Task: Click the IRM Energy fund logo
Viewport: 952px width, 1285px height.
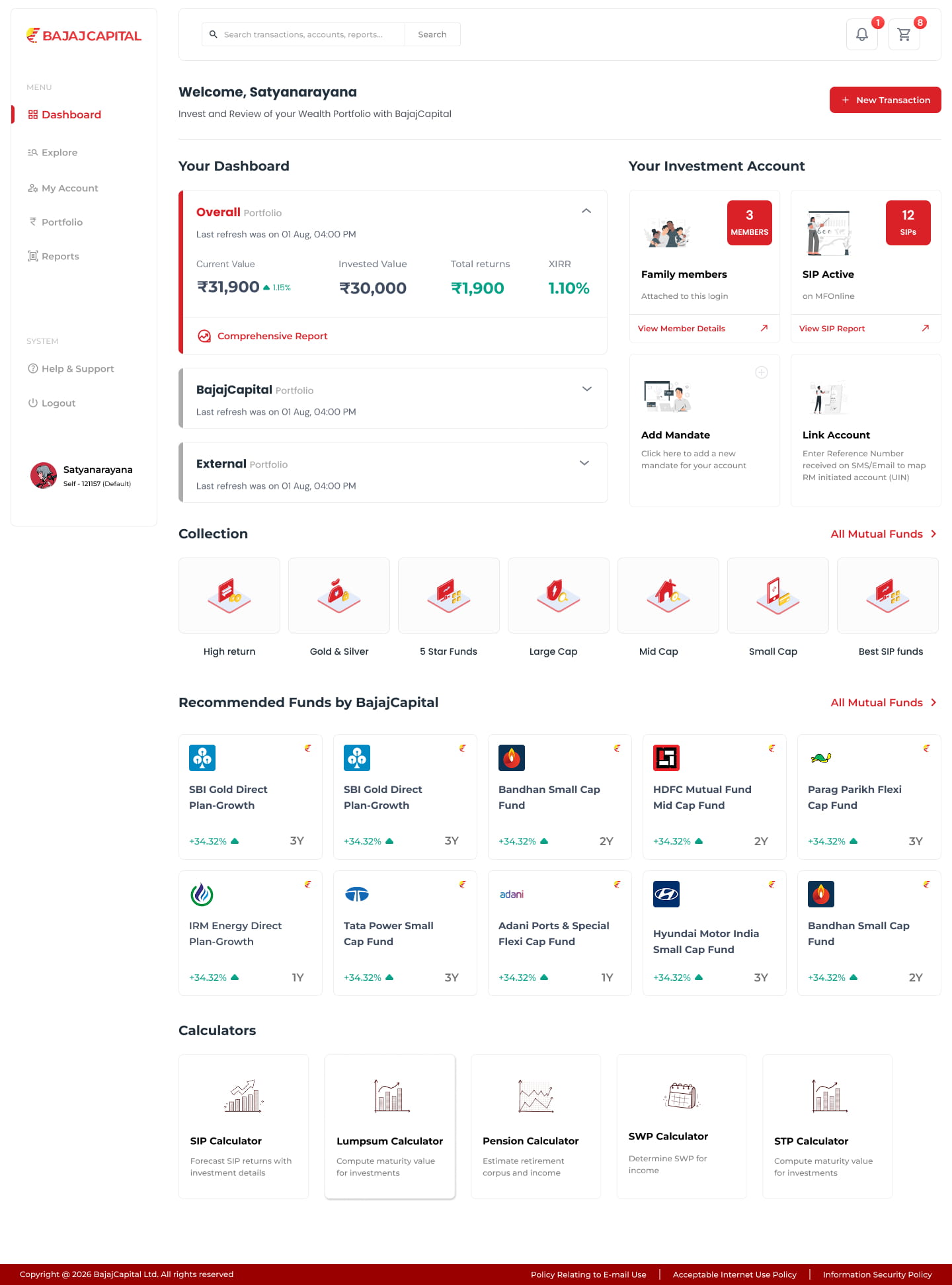Action: [202, 894]
